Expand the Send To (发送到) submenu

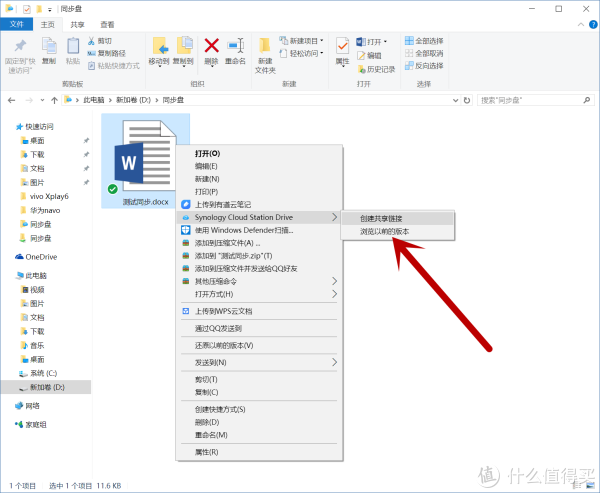pyautogui.click(x=334, y=362)
